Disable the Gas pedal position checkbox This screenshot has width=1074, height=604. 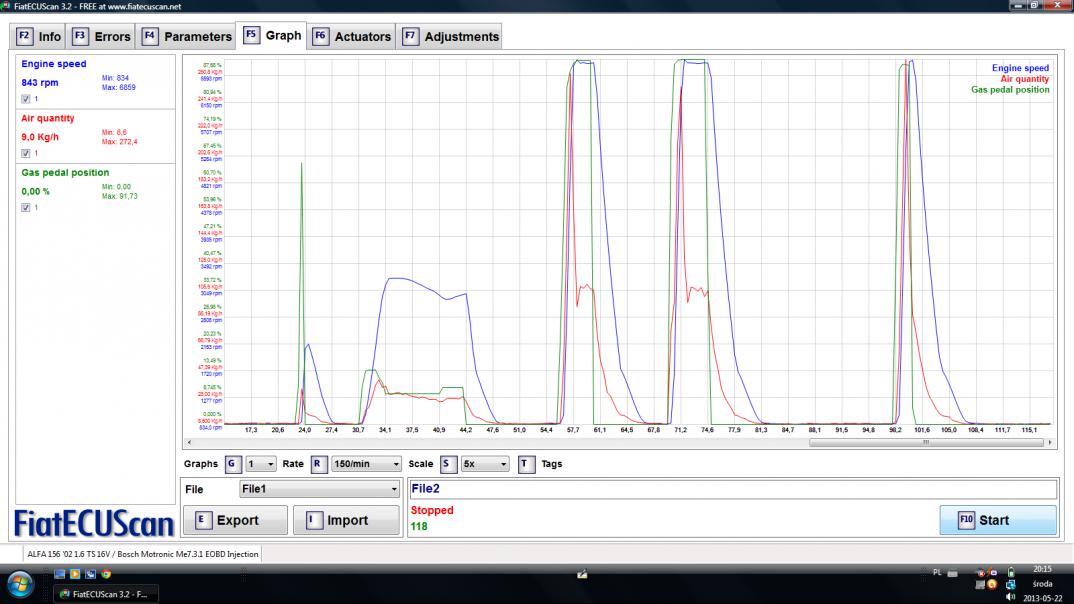click(x=26, y=207)
